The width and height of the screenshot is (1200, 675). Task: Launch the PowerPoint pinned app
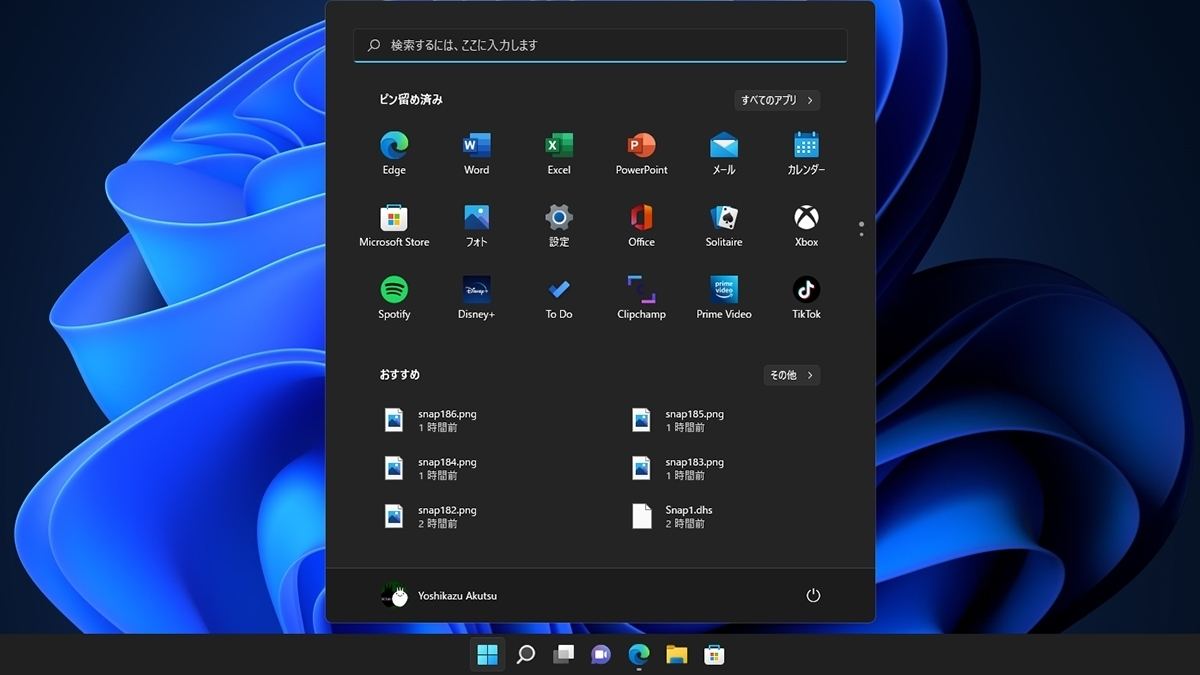click(641, 153)
